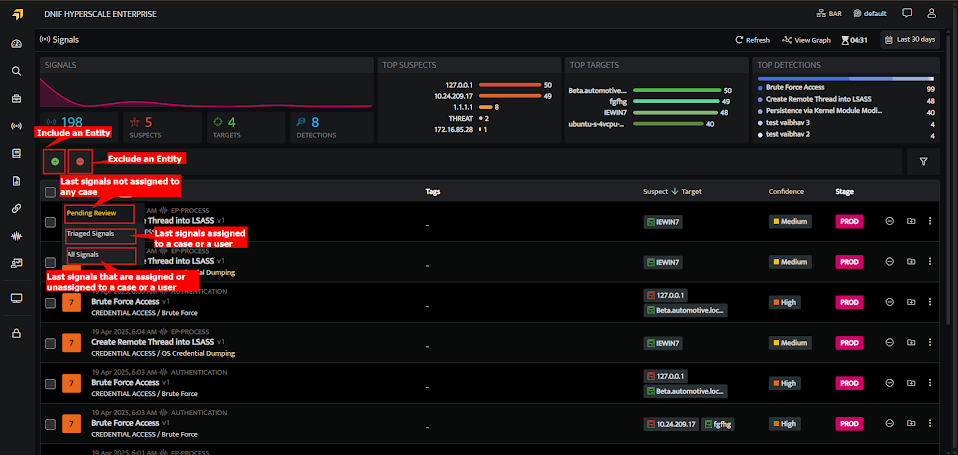Viewport: 958px width, 455px height.
Task: Open the BAR cluster selector
Action: point(829,13)
